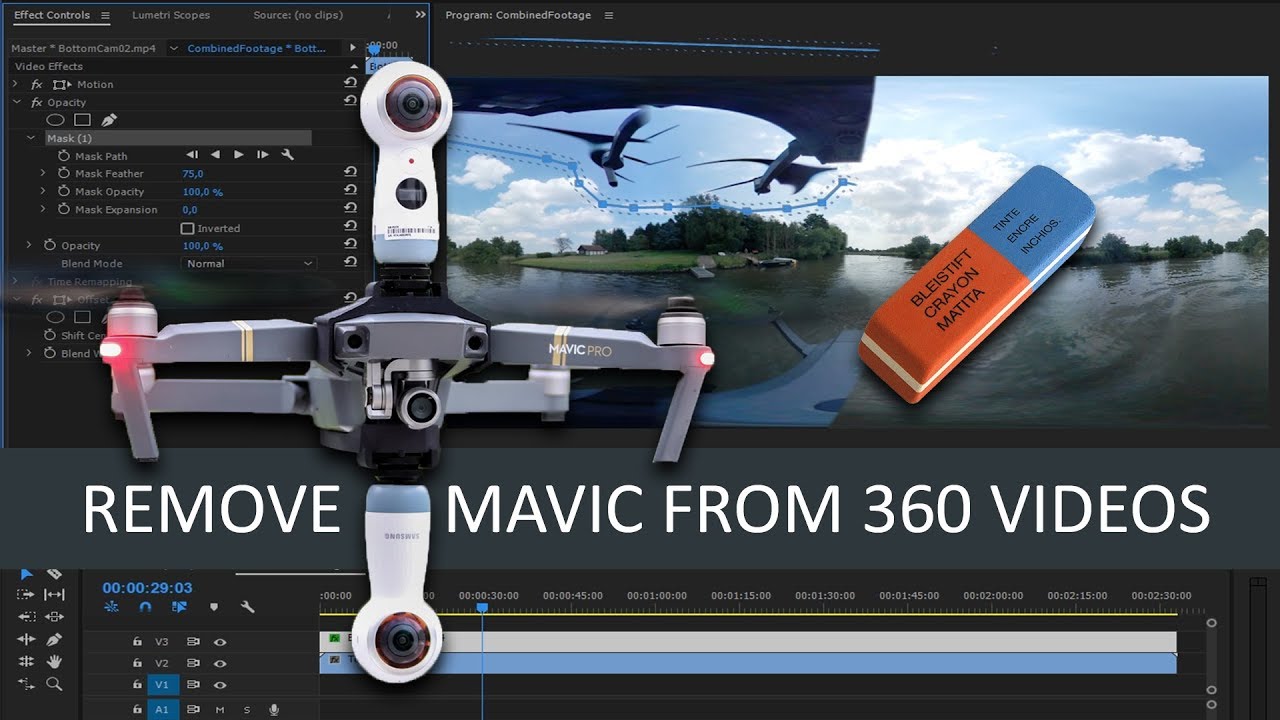Click Mask Feather value 75,0
The image size is (1280, 720).
coord(192,174)
